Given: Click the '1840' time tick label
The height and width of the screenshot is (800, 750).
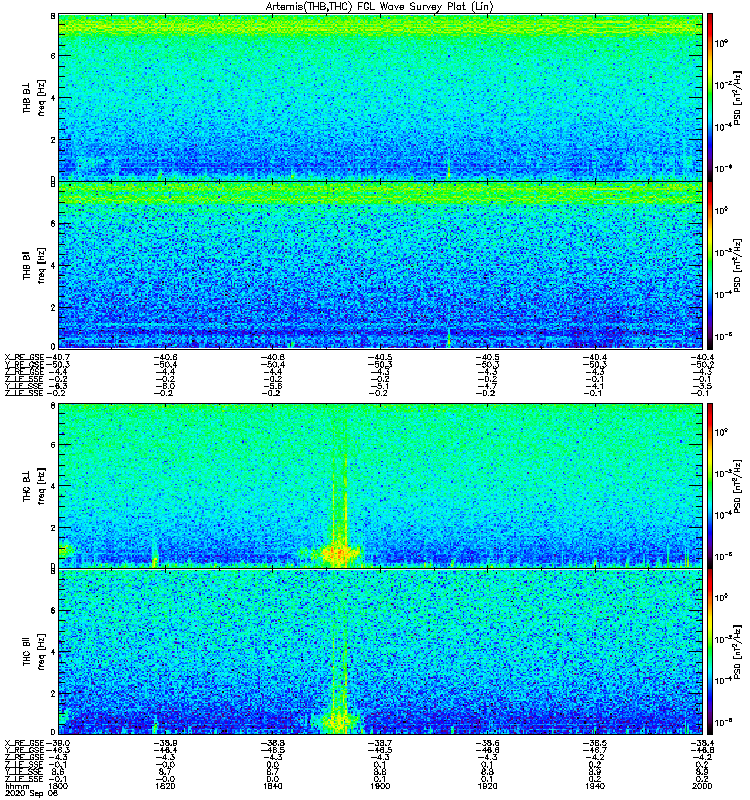Looking at the screenshot, I should 273,786.
